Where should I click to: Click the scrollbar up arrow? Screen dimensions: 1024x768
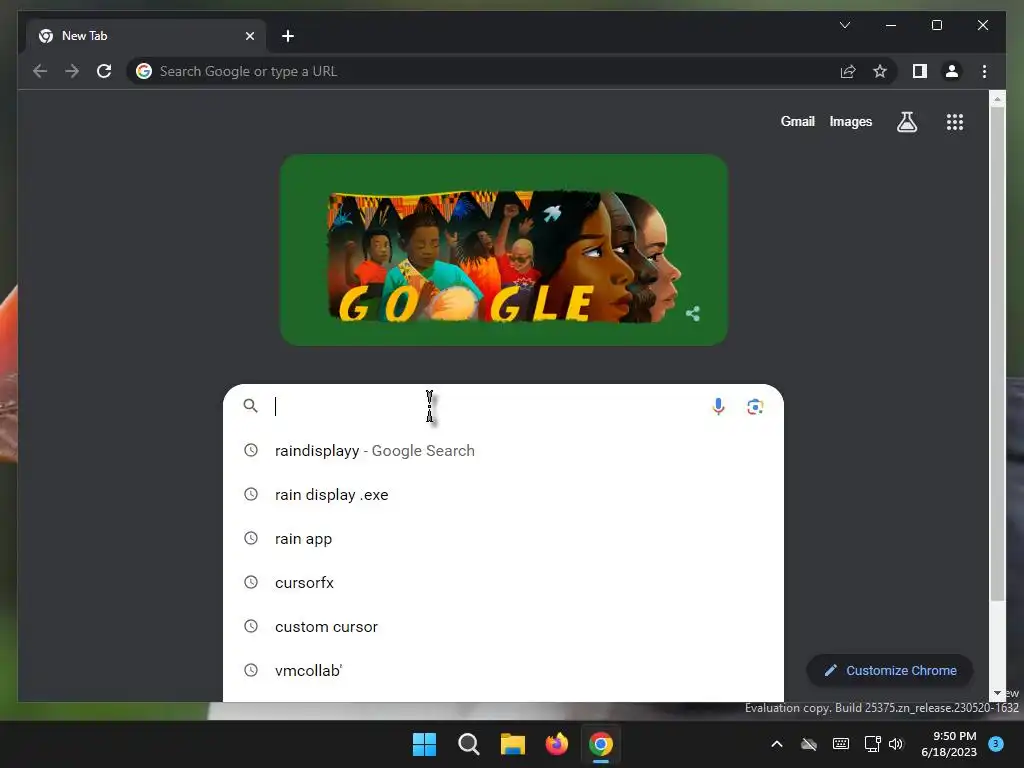[997, 99]
